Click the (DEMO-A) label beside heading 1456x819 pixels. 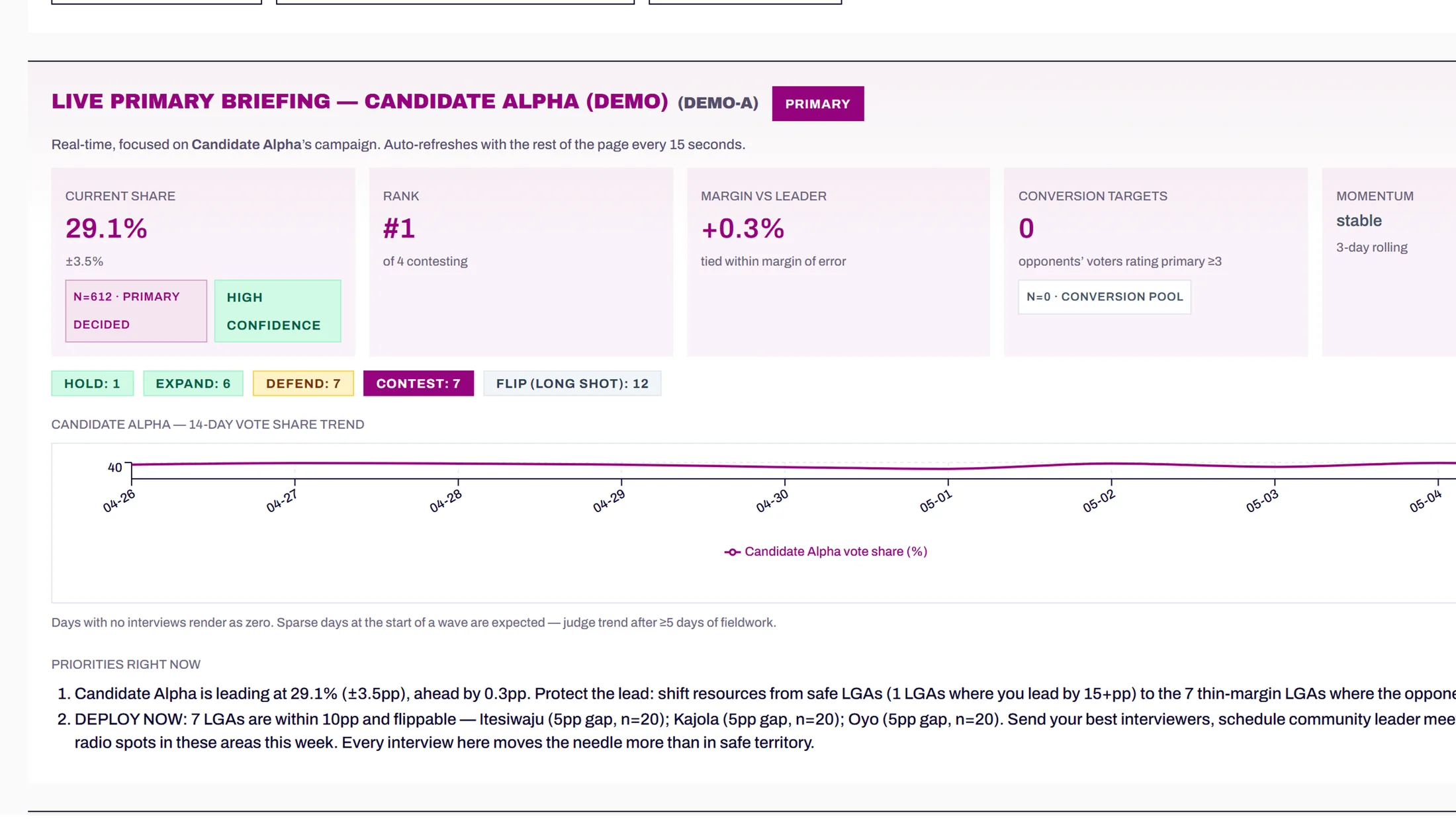[718, 103]
